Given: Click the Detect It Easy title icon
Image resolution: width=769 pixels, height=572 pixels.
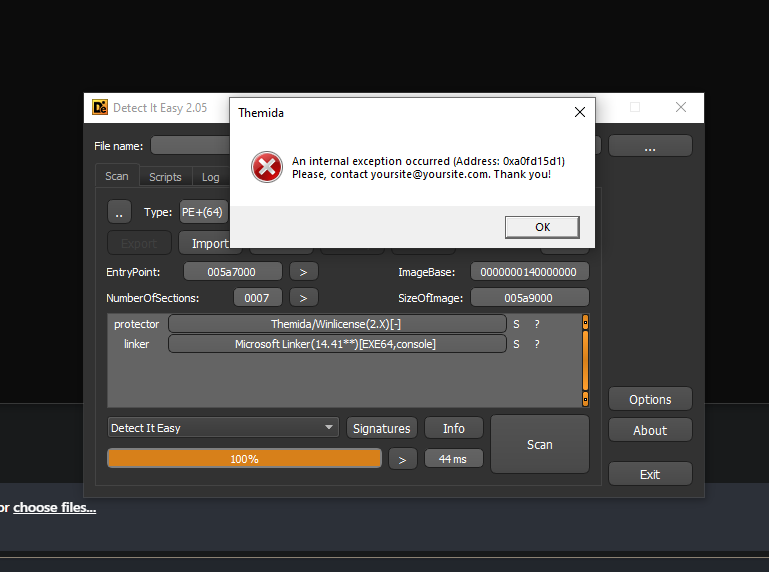Looking at the screenshot, I should coord(99,108).
